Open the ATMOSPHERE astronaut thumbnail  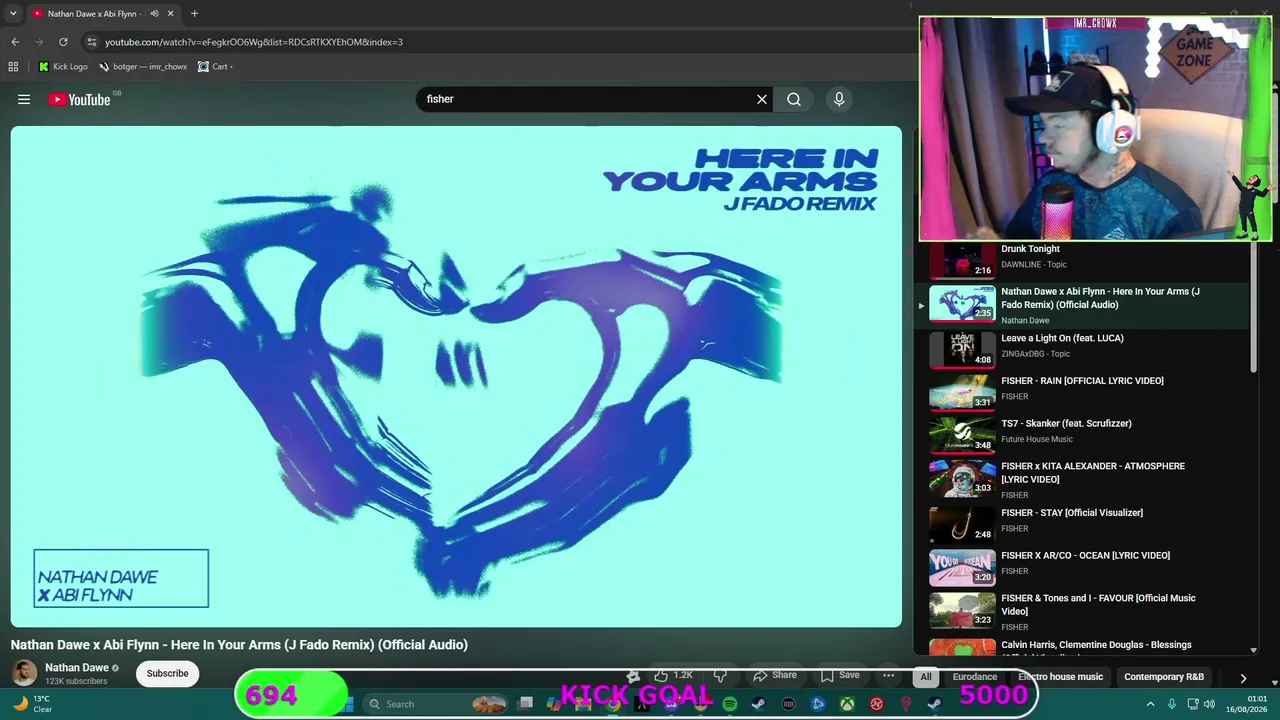(x=962, y=478)
